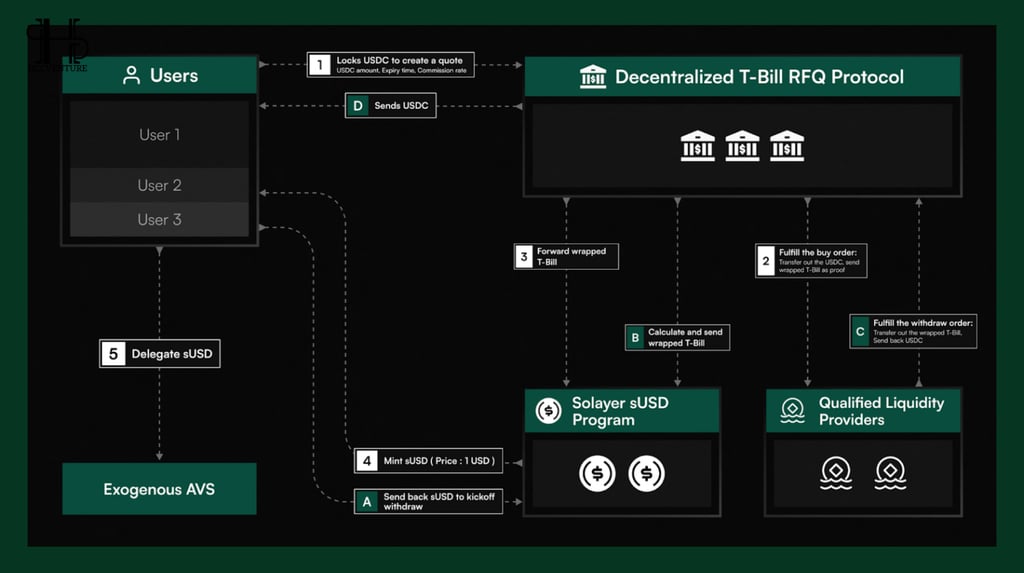Image resolution: width=1024 pixels, height=573 pixels.
Task: Select the rightmost of three bank icons
Action: click(787, 146)
